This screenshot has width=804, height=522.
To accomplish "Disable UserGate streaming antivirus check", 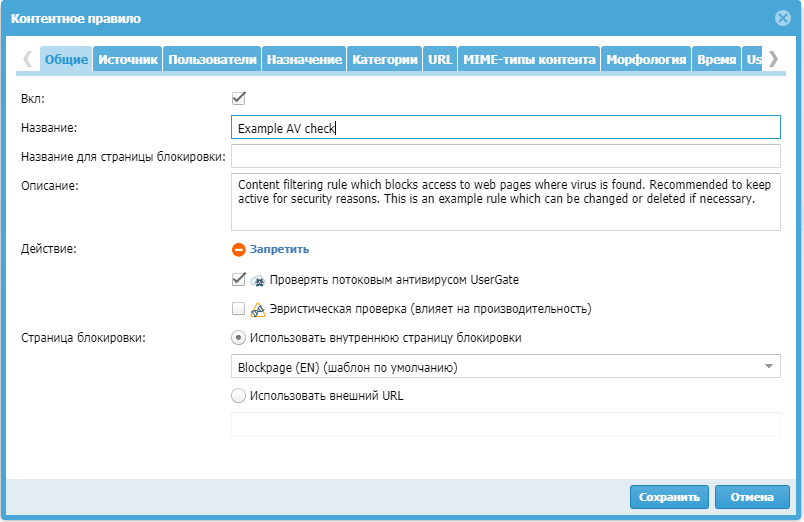I will pyautogui.click(x=238, y=280).
